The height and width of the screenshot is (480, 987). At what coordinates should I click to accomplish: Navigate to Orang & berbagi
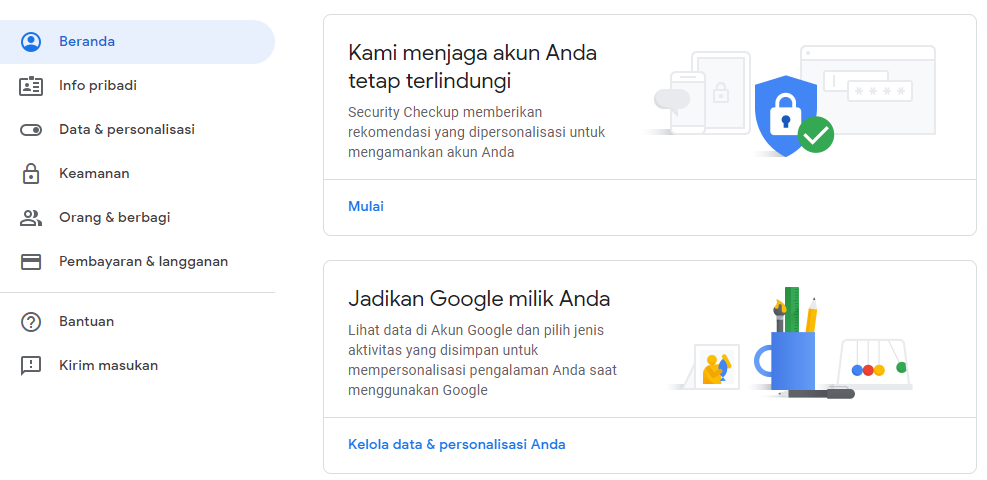click(115, 218)
